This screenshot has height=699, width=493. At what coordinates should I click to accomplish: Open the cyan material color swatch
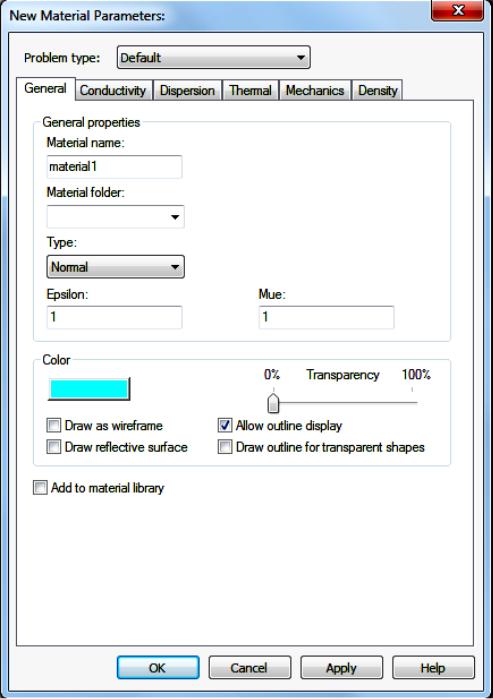click(x=89, y=389)
